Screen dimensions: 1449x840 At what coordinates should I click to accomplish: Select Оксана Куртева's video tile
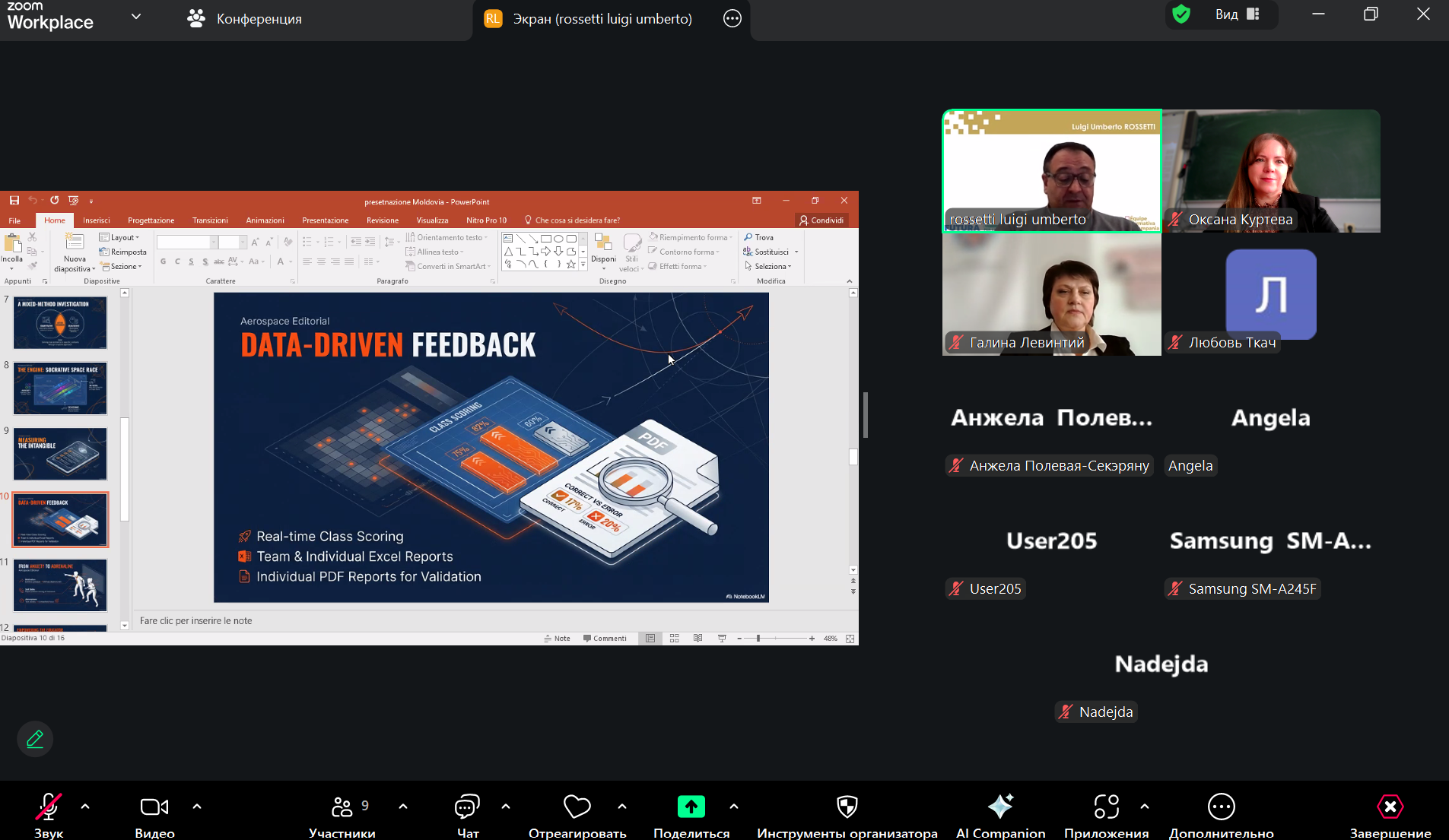coord(1271,171)
